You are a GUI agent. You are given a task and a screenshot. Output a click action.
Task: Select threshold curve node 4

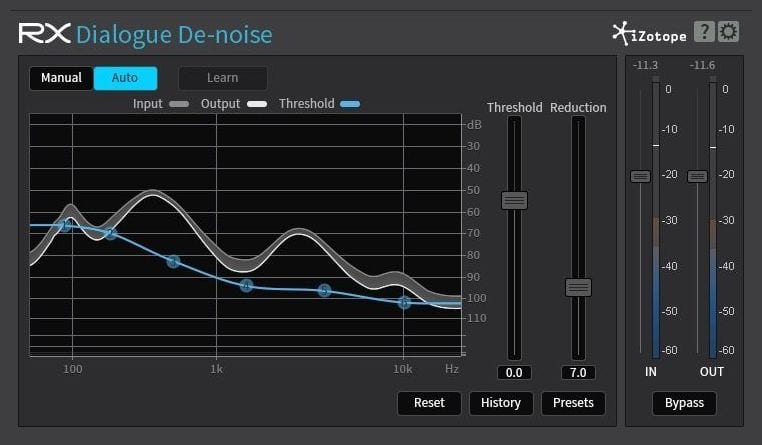pyautogui.click(x=246, y=286)
